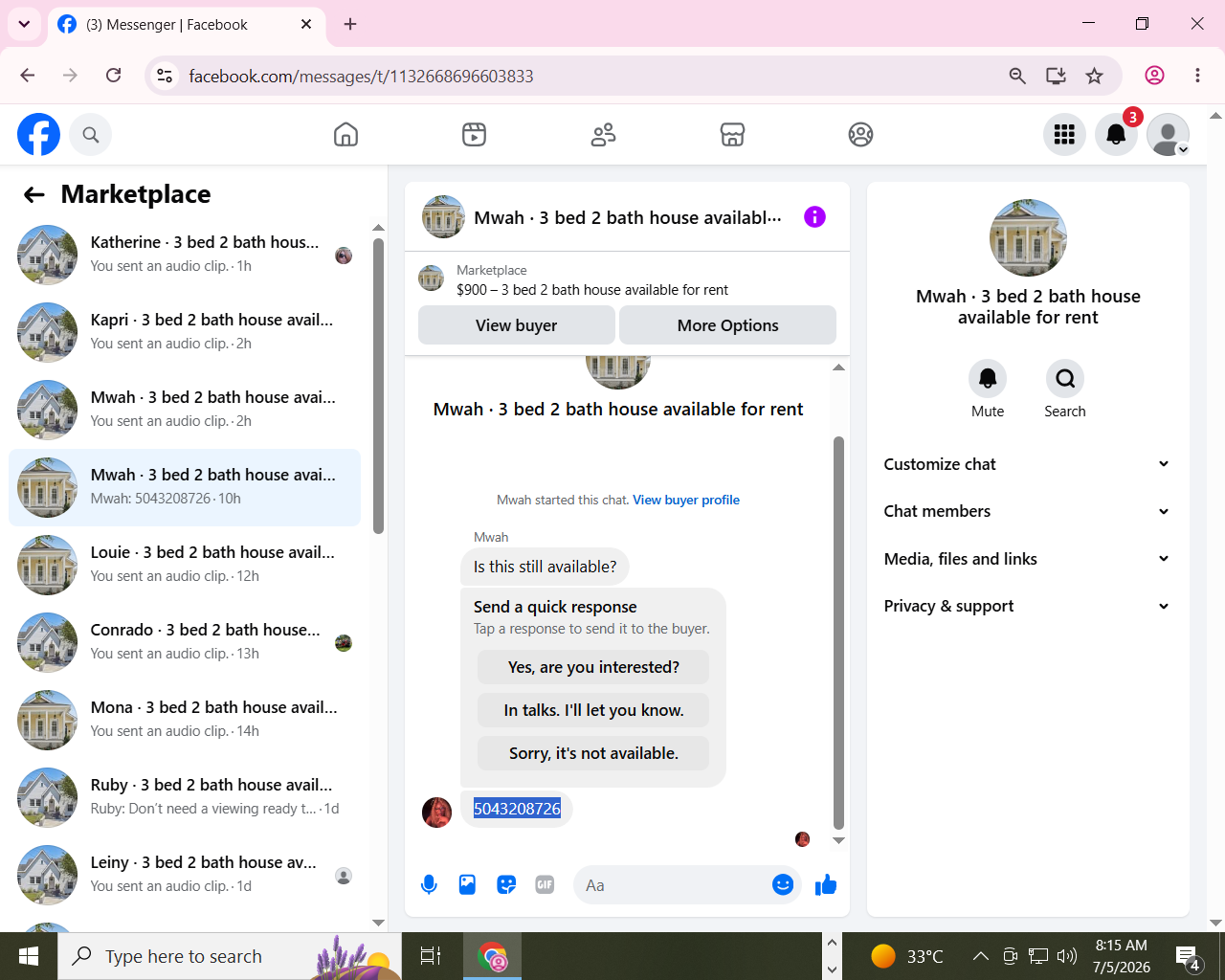The image size is (1225, 980).
Task: Open Katherine's conversation
Action: [185, 255]
